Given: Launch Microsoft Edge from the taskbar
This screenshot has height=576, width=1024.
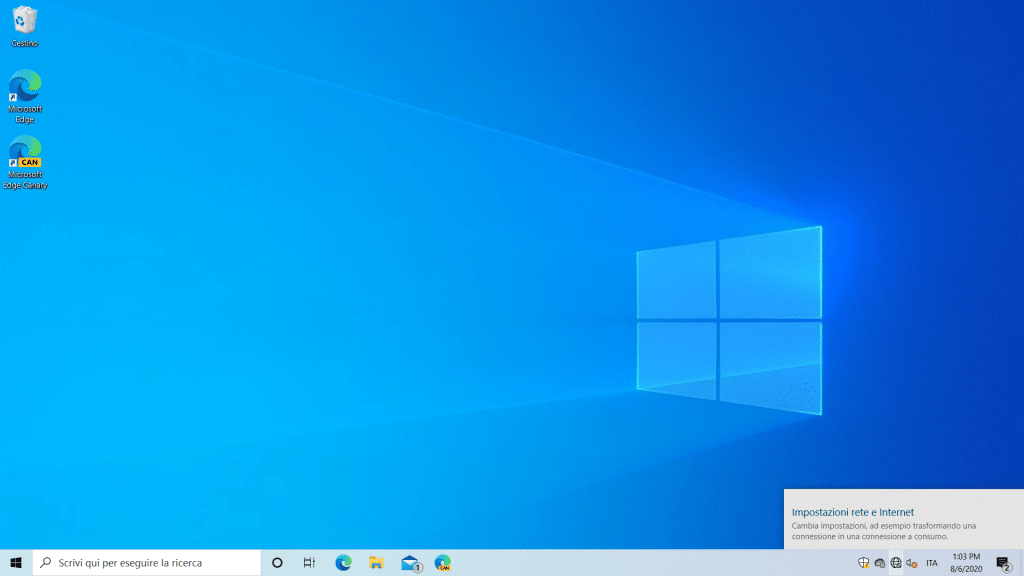Looking at the screenshot, I should coord(343,563).
